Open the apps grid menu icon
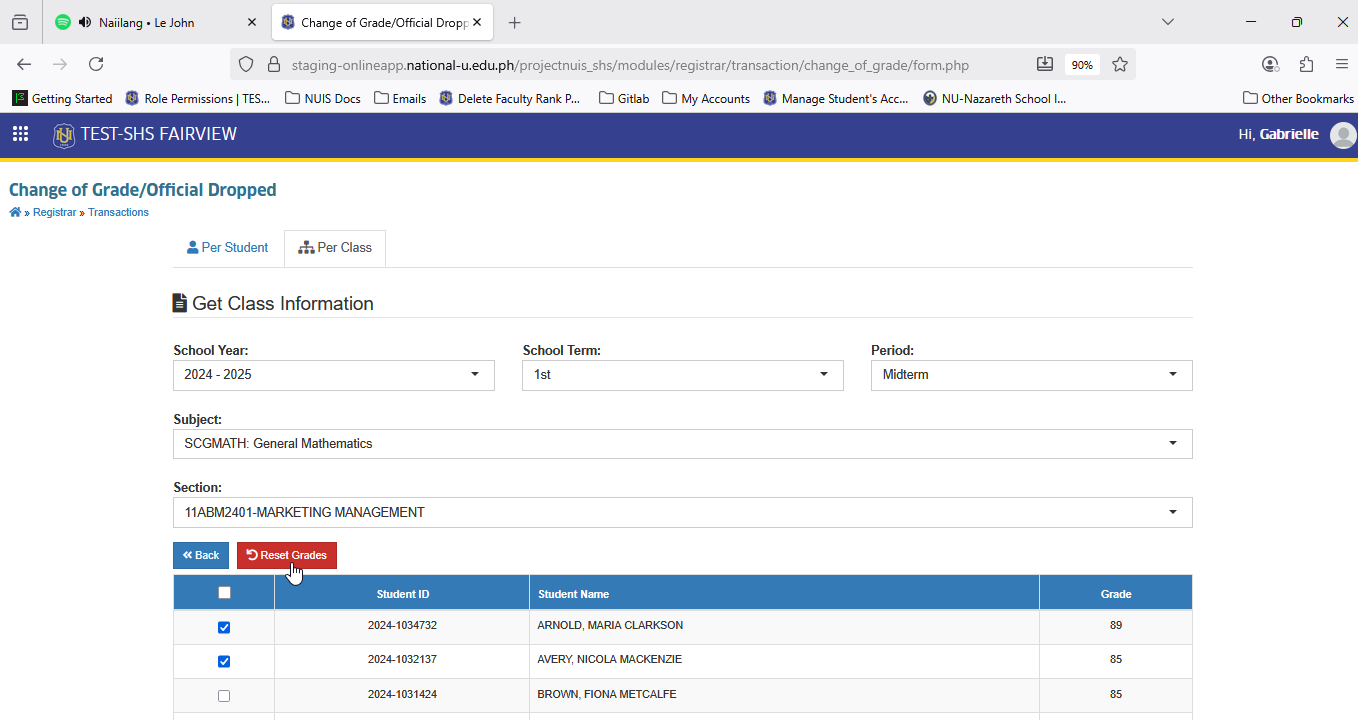The width and height of the screenshot is (1358, 720). click(20, 134)
